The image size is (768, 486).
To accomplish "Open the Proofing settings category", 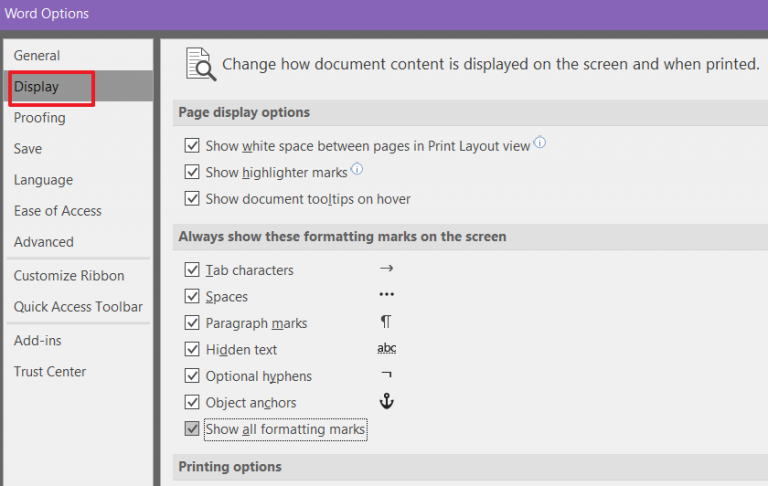I will (x=78, y=118).
